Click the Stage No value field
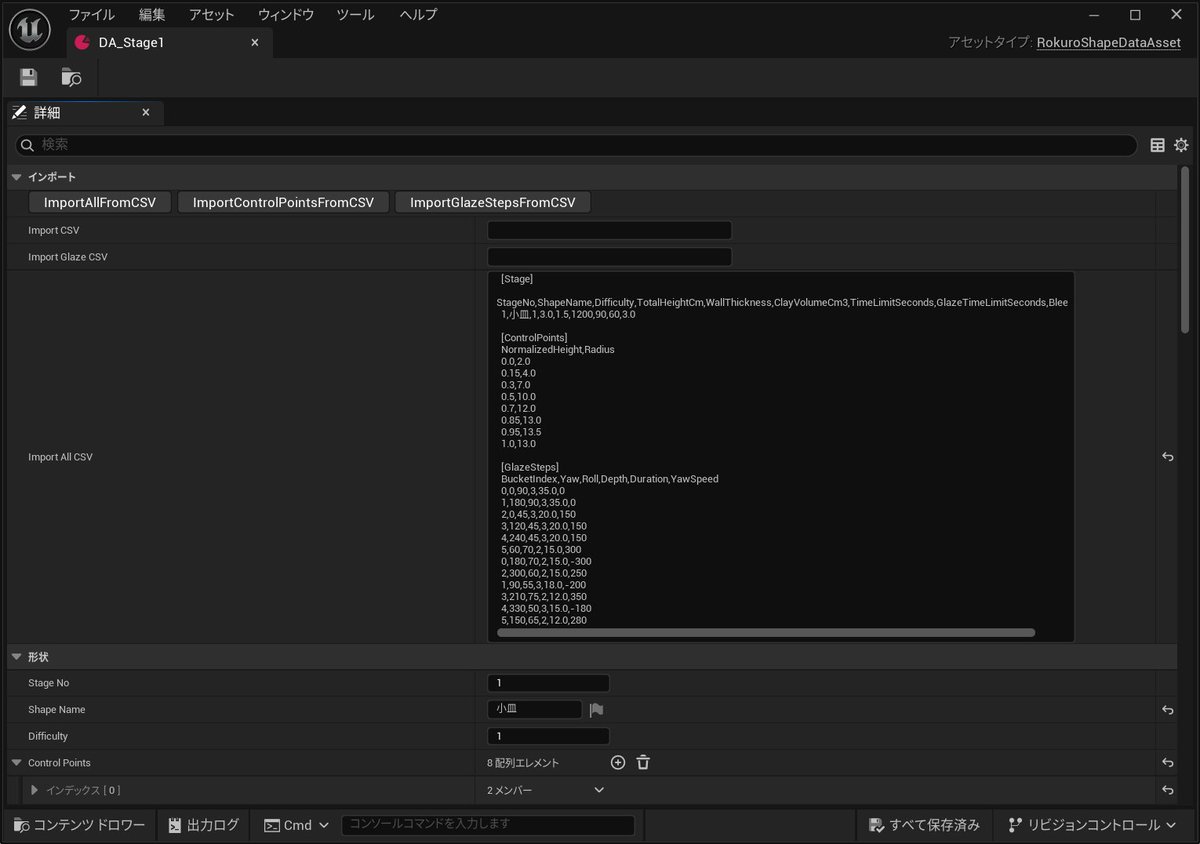1200x844 pixels. 548,683
